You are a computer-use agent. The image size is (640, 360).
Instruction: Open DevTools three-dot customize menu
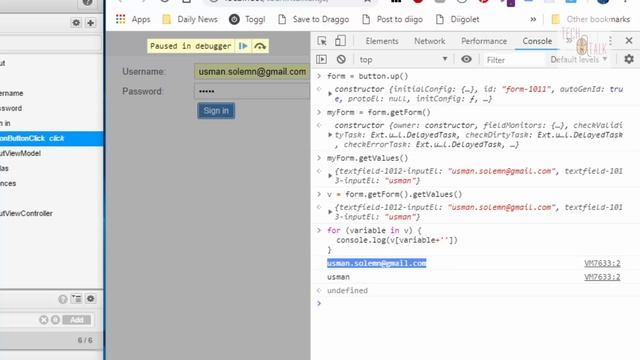(611, 41)
